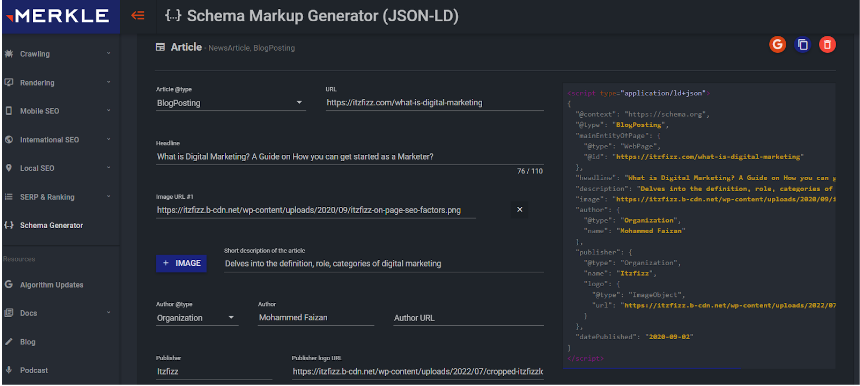860x386 pixels.
Task: Click the Merkle logo
Action: pyautogui.click(x=58, y=16)
